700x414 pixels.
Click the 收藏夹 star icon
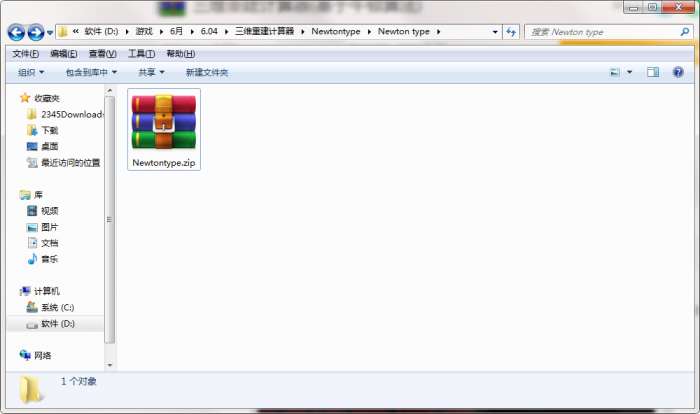25,98
